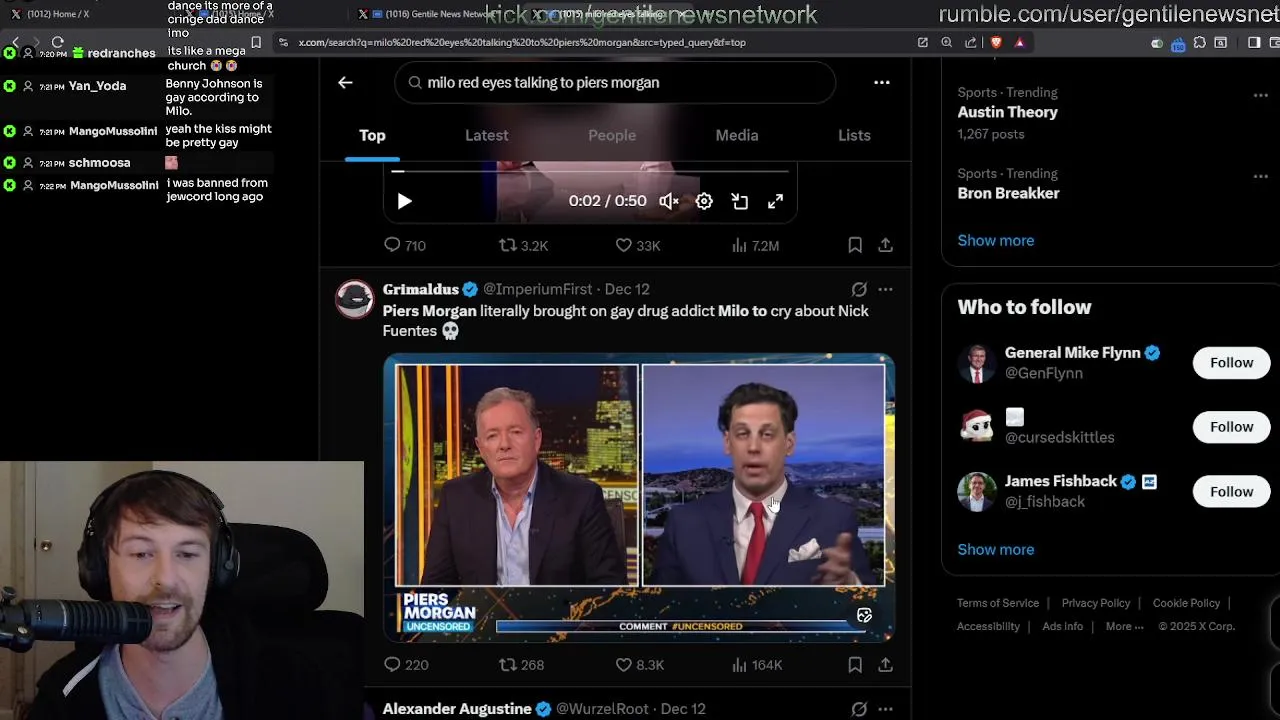Open video settings gear icon

[x=704, y=201]
